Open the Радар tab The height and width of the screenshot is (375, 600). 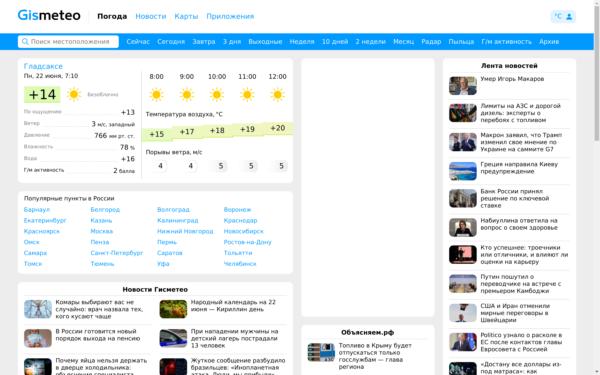(431, 41)
